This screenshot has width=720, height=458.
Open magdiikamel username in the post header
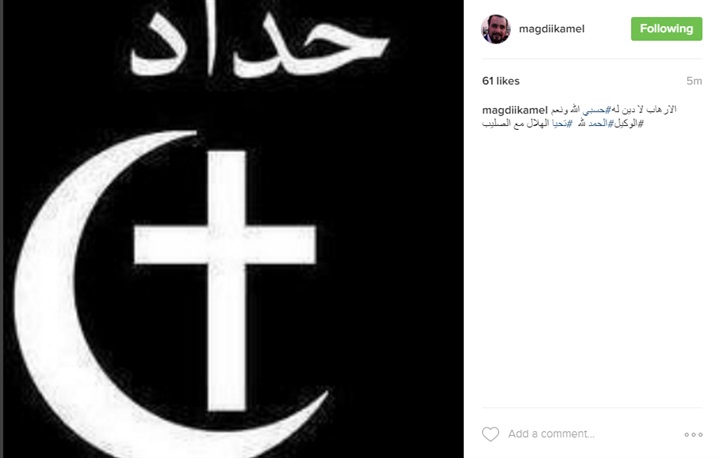[x=551, y=29]
